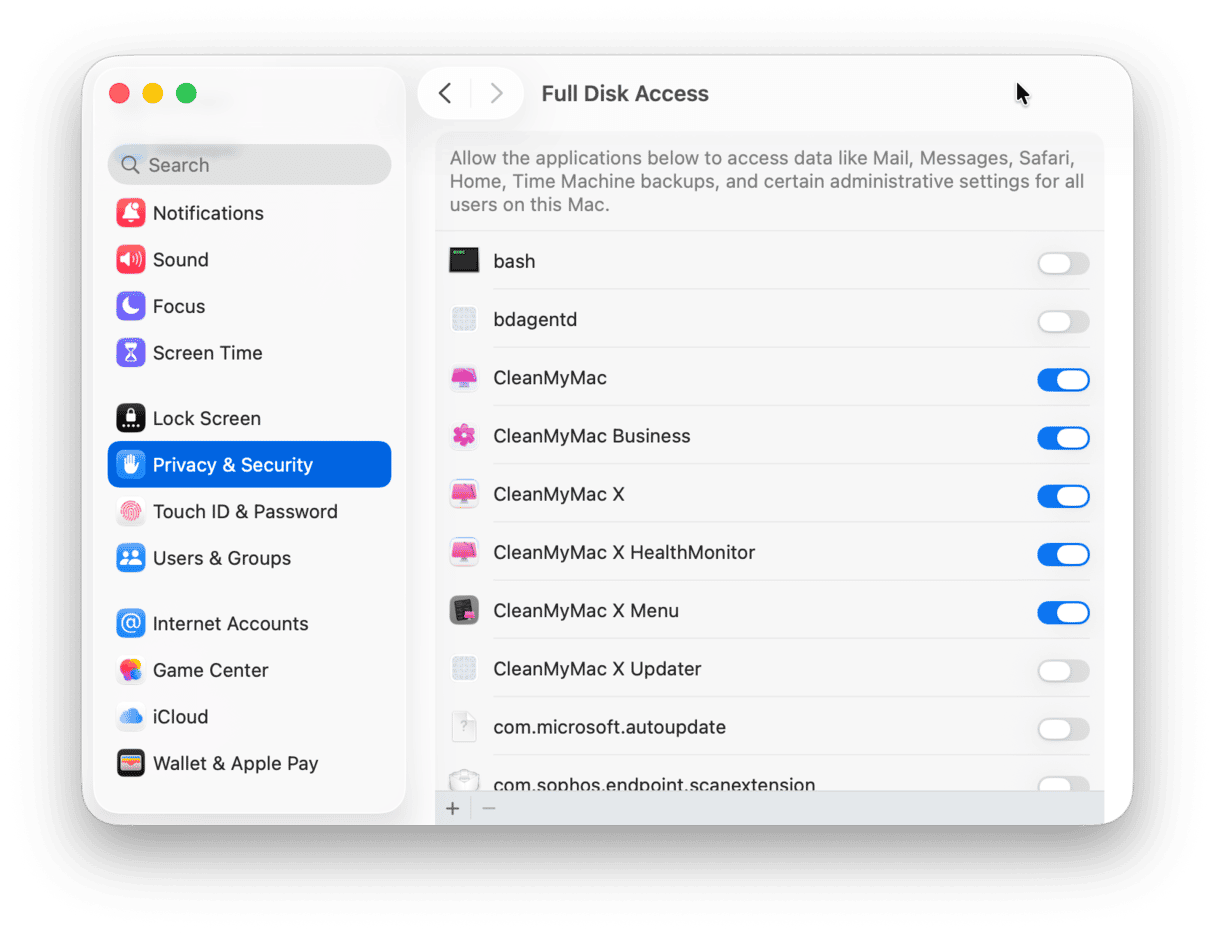Viewport: 1215px width, 933px height.
Task: Click the Screen Time hourglass icon
Action: (x=131, y=353)
